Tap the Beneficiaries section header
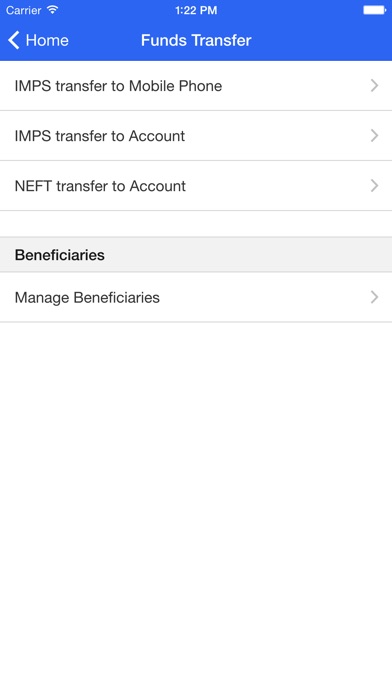This screenshot has height=696, width=392. (x=60, y=255)
